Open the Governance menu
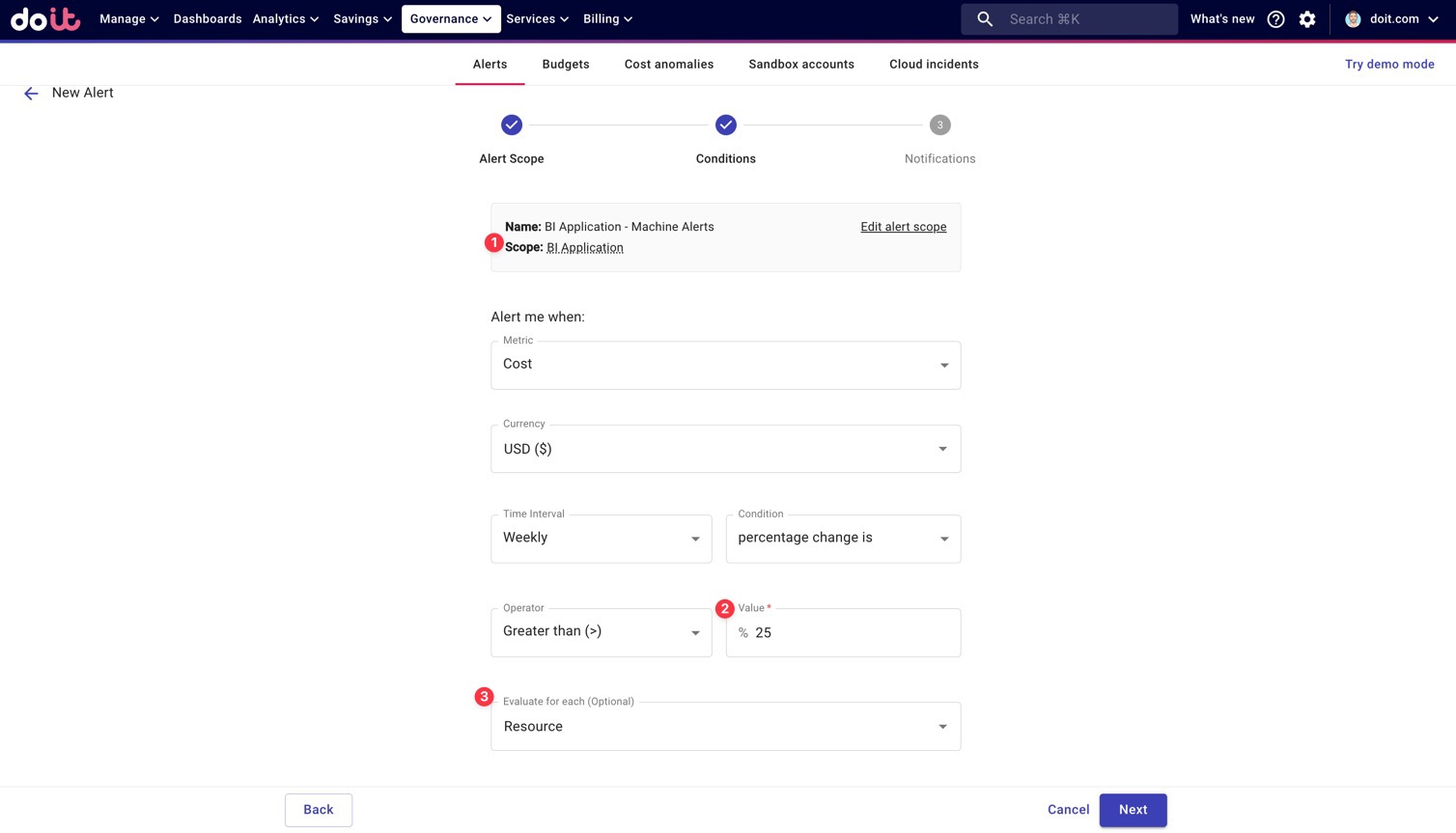 pos(451,19)
